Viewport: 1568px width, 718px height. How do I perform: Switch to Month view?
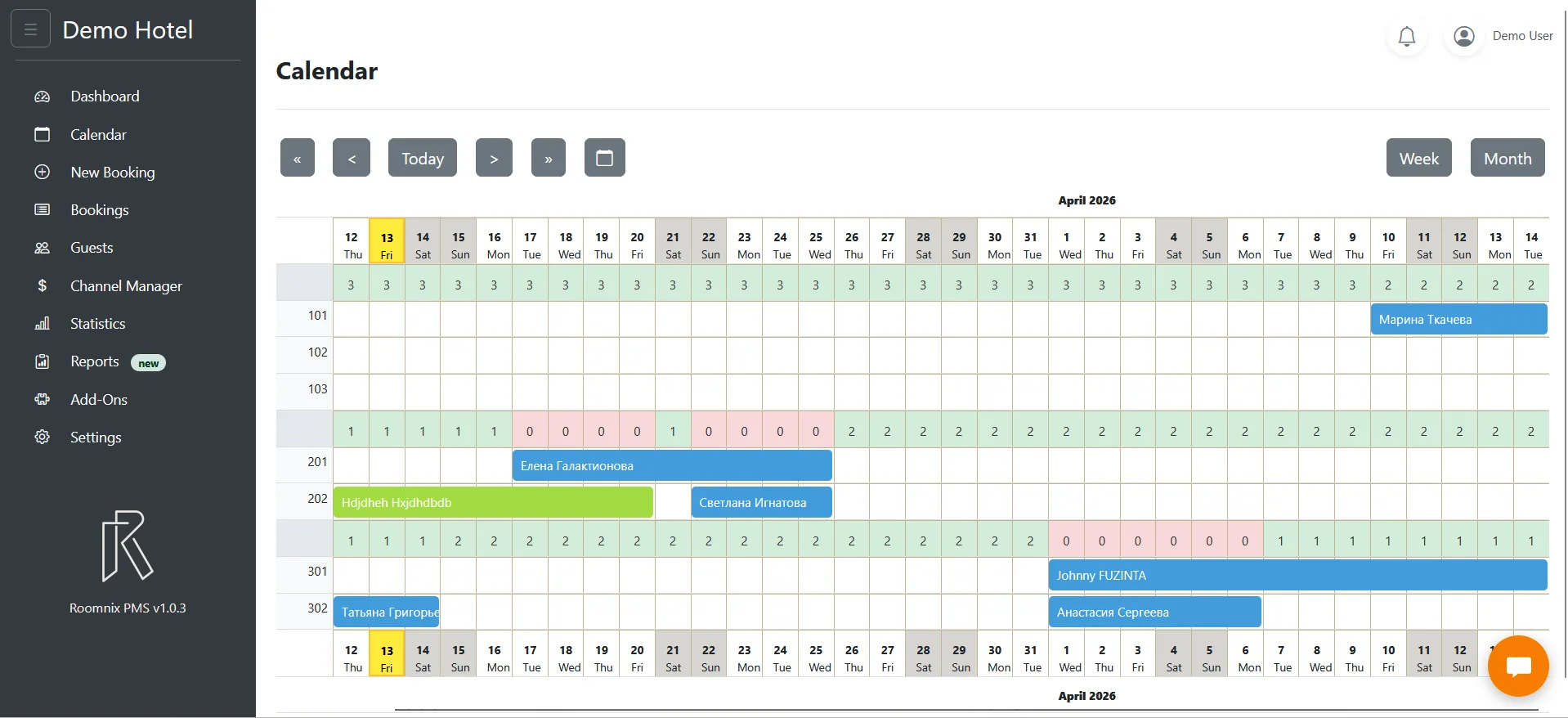pos(1508,158)
